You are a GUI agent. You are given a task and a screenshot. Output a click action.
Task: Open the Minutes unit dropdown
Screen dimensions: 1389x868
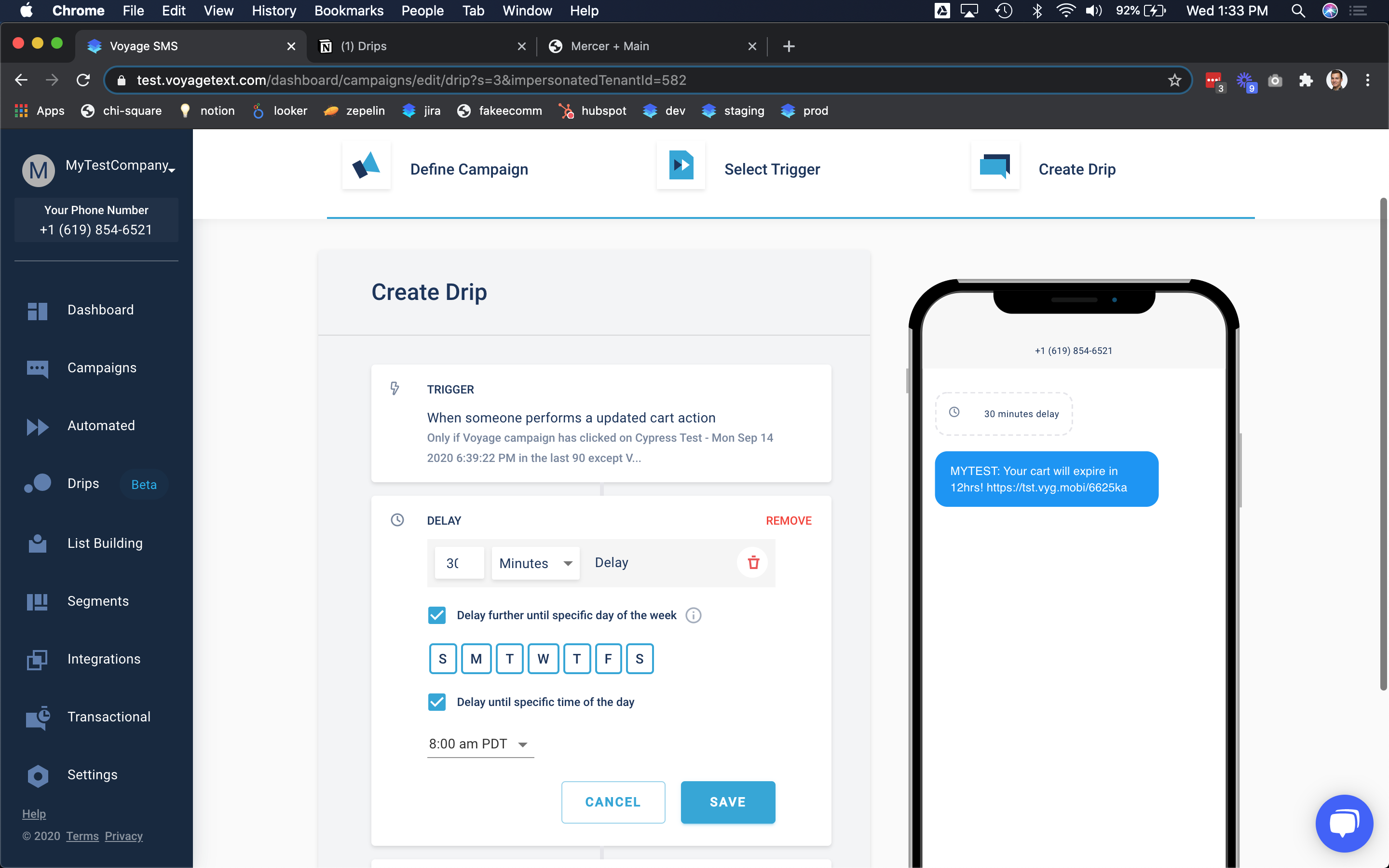(535, 563)
